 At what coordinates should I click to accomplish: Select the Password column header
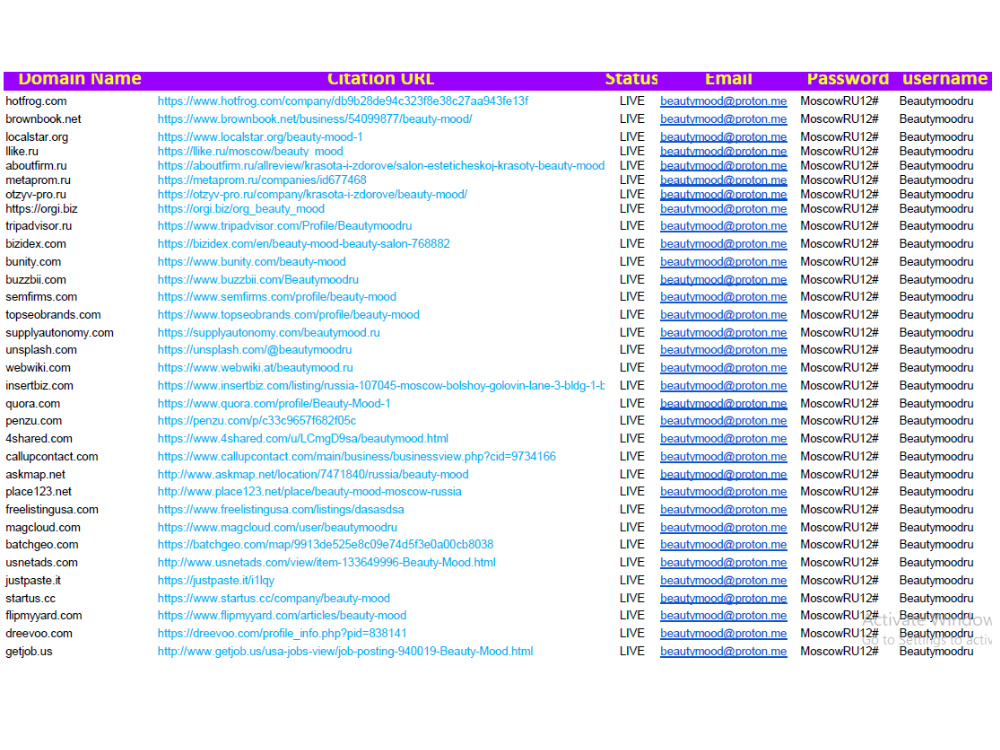[848, 79]
